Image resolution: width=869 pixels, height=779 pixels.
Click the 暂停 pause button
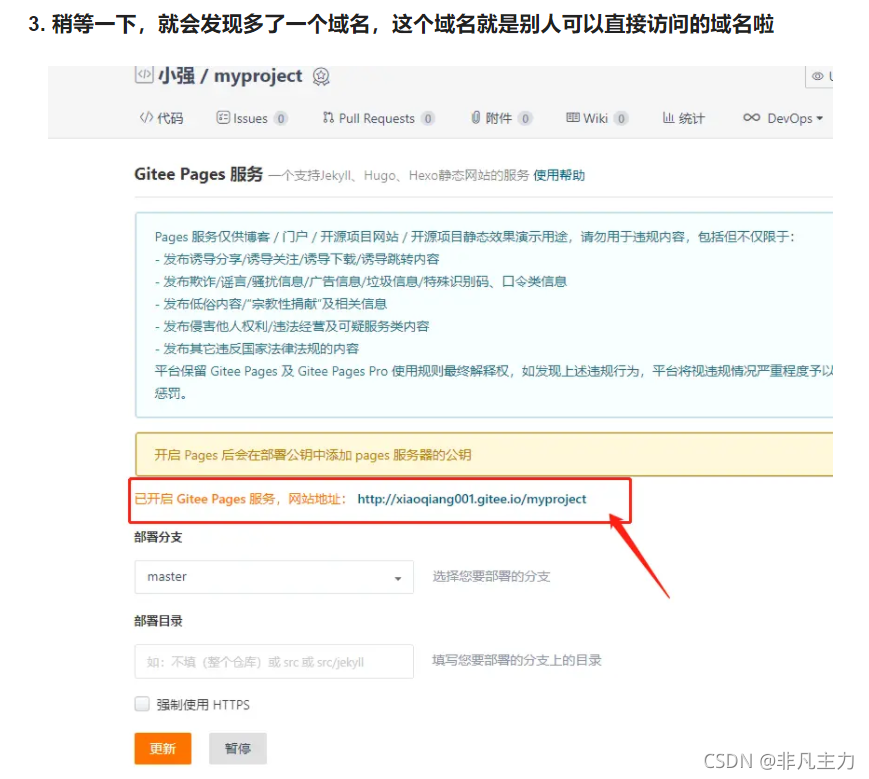click(238, 749)
